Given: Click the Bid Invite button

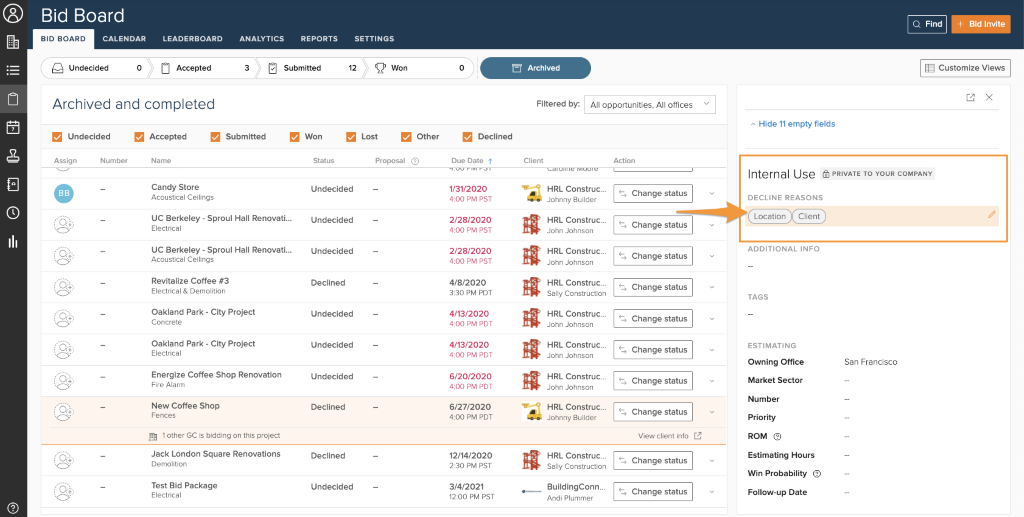Looking at the screenshot, I should [x=980, y=24].
